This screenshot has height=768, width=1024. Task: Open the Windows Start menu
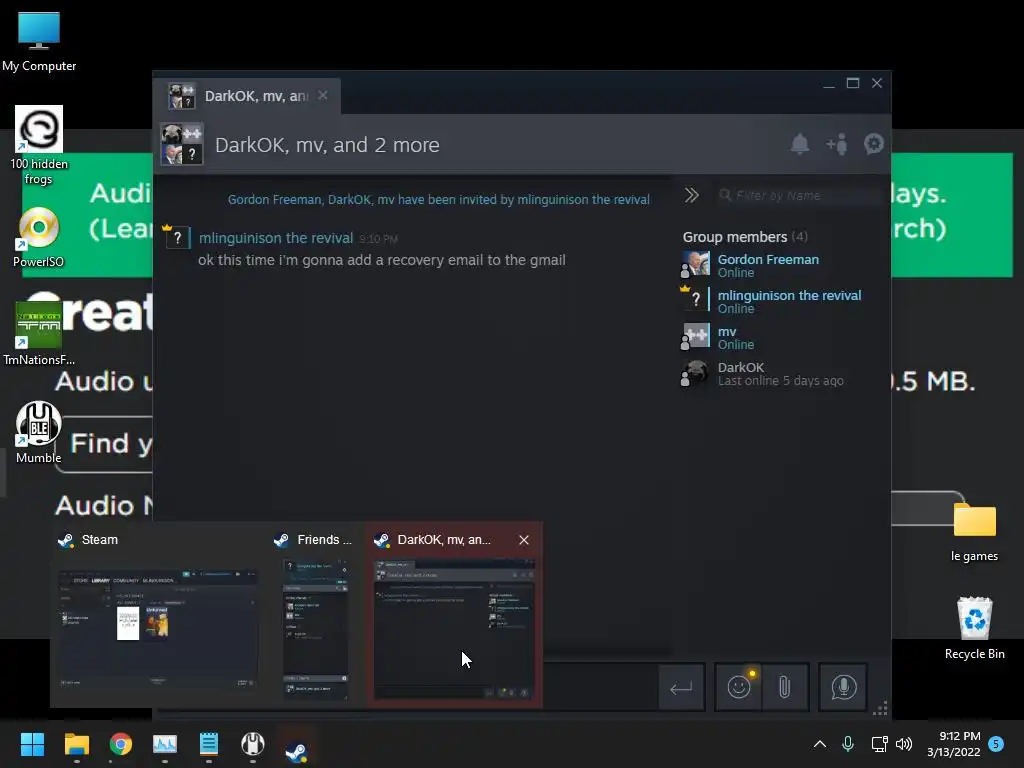[32, 744]
